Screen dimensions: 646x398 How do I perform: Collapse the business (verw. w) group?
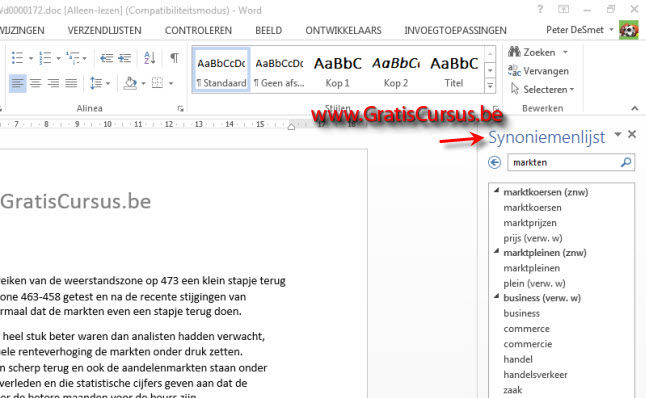pos(496,296)
